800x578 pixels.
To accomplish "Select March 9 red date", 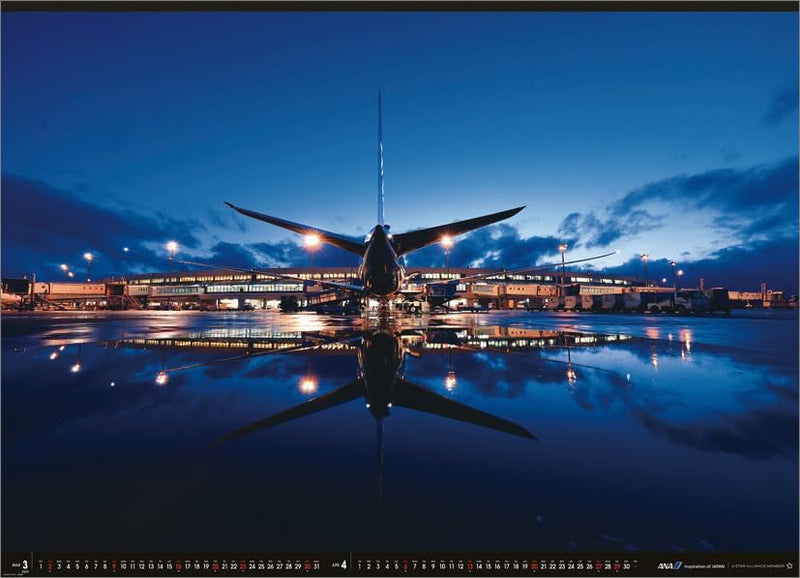I will (x=114, y=566).
